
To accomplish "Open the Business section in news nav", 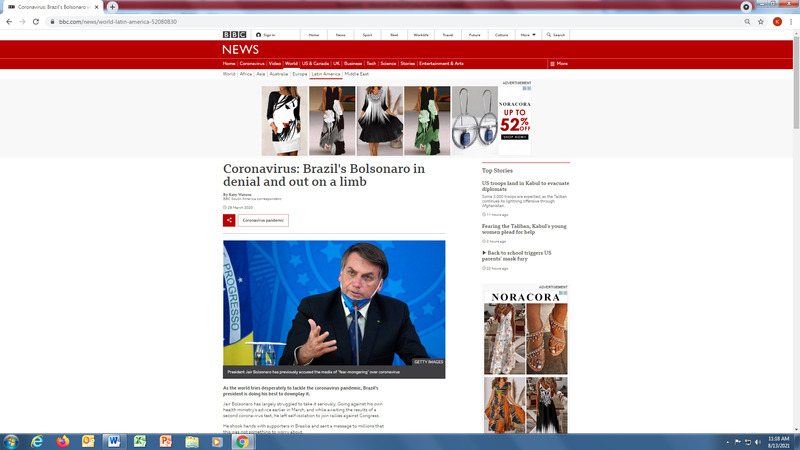I will point(353,63).
